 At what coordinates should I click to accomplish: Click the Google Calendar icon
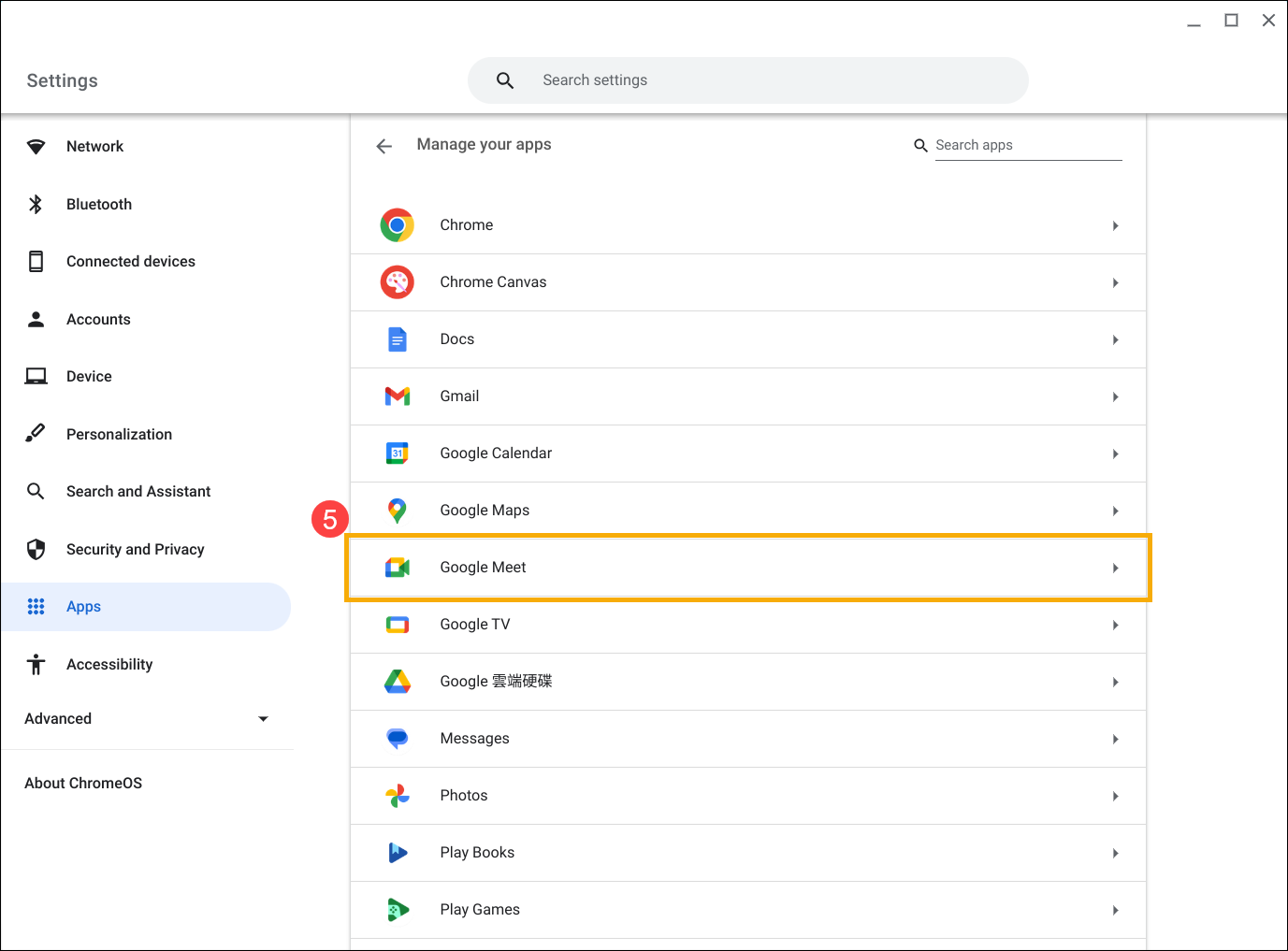398,454
